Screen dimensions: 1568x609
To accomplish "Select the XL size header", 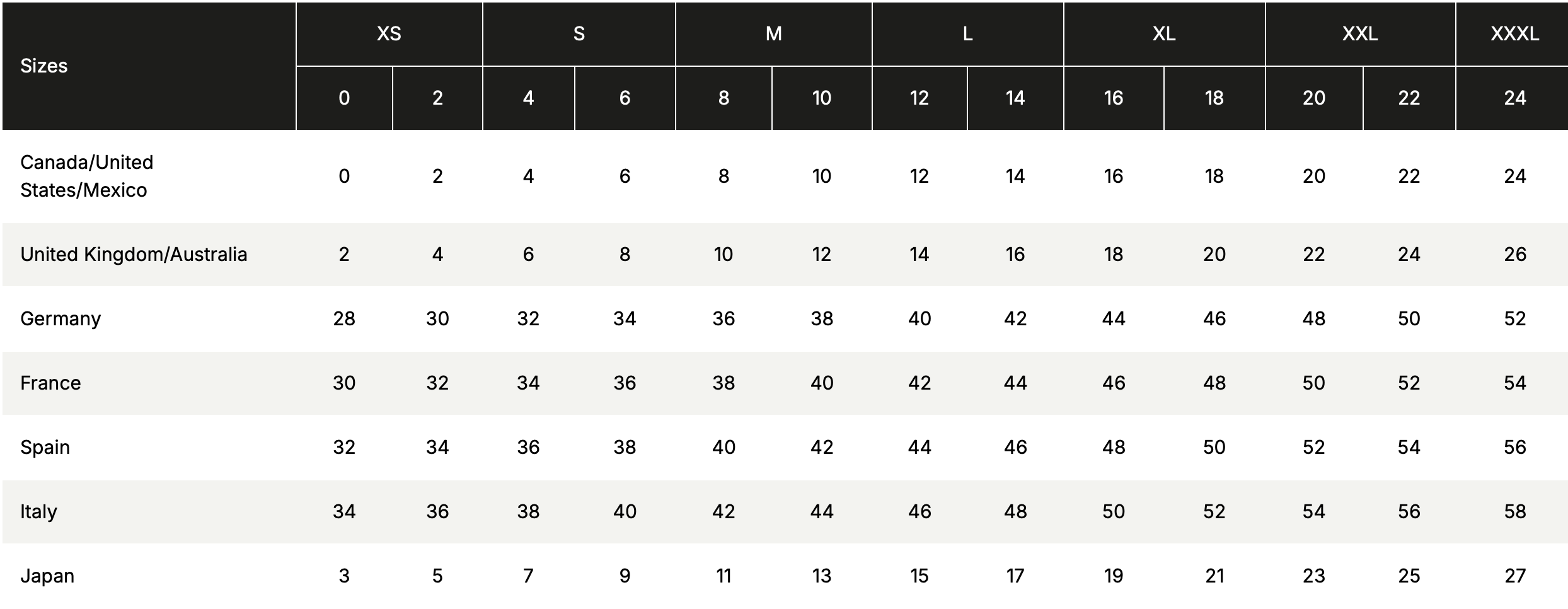I will click(1163, 33).
